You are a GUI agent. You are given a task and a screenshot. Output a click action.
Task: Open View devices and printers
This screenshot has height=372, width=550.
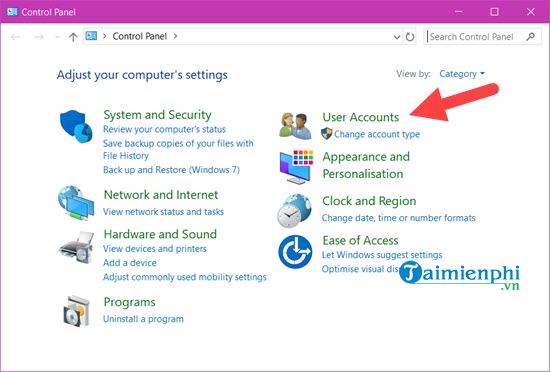coord(155,249)
